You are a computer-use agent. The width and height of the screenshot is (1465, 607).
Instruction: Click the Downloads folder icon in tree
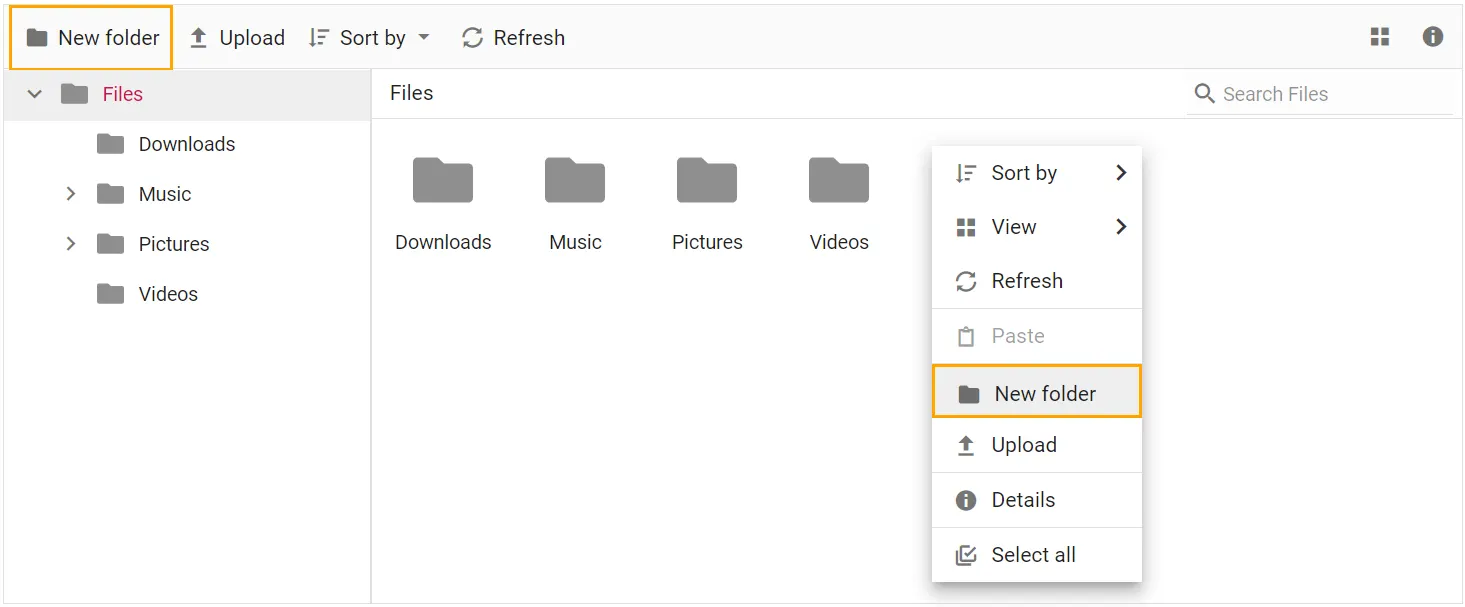(x=110, y=144)
